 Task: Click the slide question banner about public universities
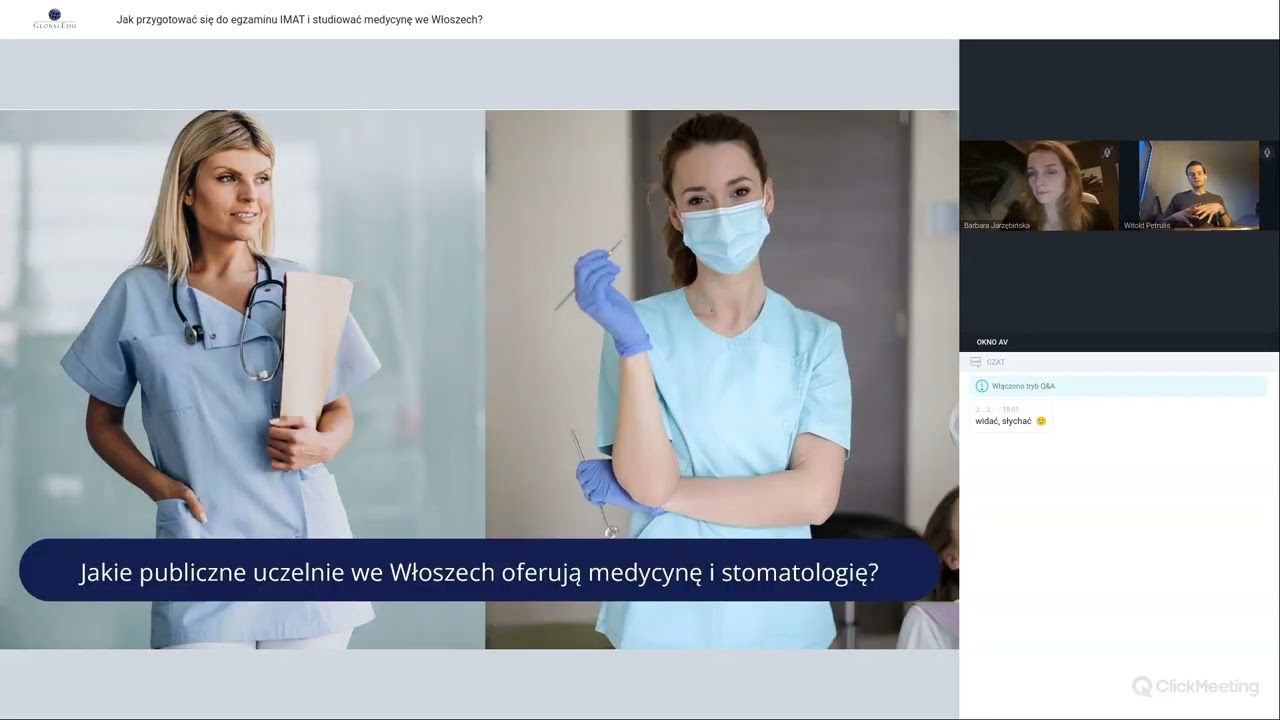click(x=479, y=572)
